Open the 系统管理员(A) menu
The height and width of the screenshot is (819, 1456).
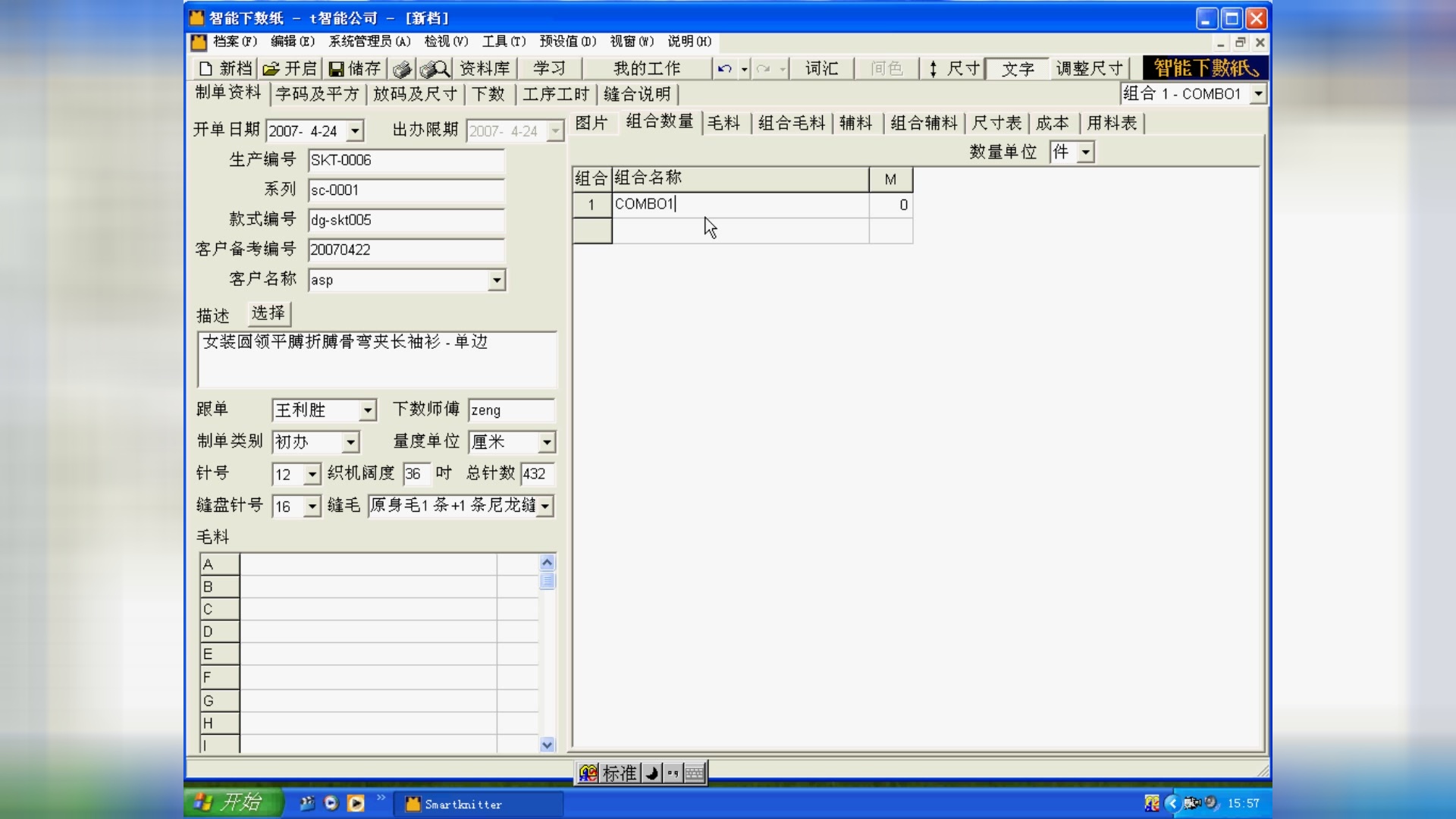click(369, 42)
